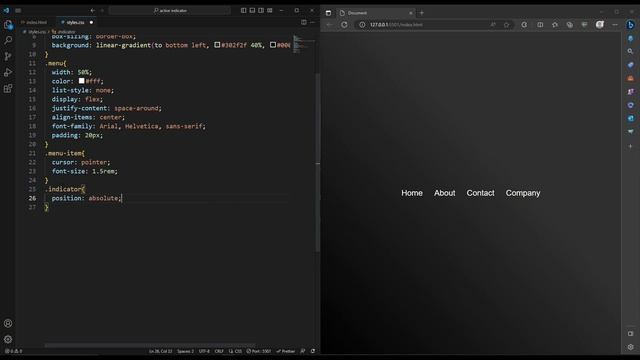This screenshot has width=640, height=360.
Task: Click errors and warnings status indicator
Action: point(13,351)
